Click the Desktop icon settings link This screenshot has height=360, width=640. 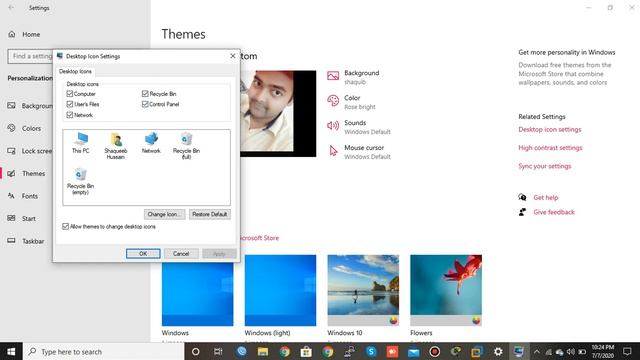(x=549, y=129)
